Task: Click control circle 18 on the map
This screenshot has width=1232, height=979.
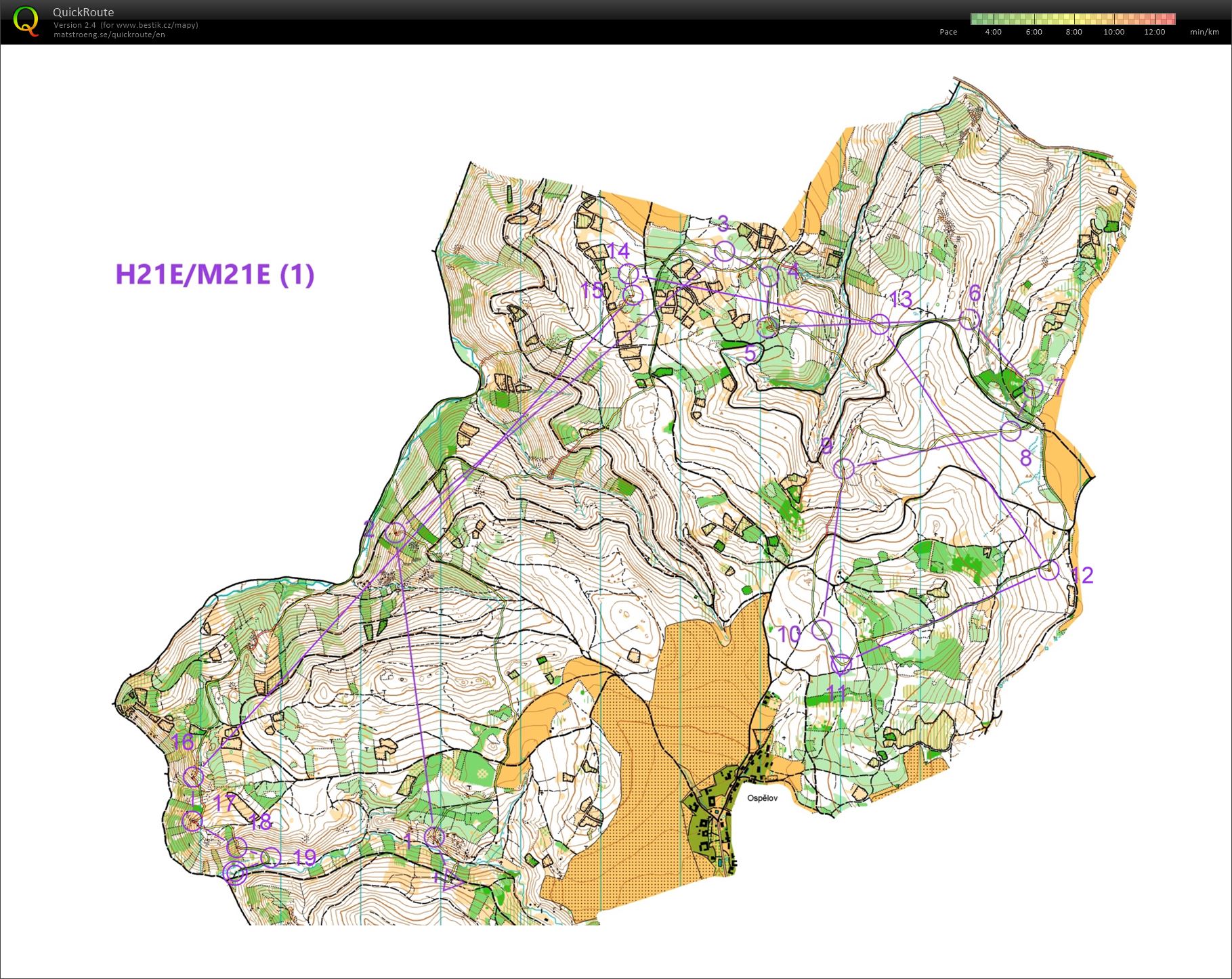Action: (236, 847)
